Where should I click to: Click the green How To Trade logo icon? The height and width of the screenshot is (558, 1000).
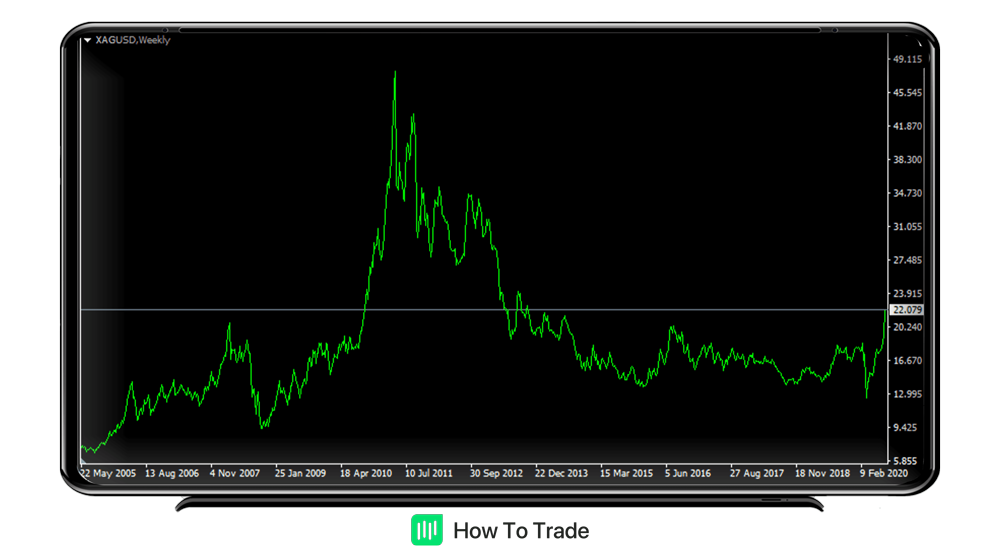click(x=427, y=530)
